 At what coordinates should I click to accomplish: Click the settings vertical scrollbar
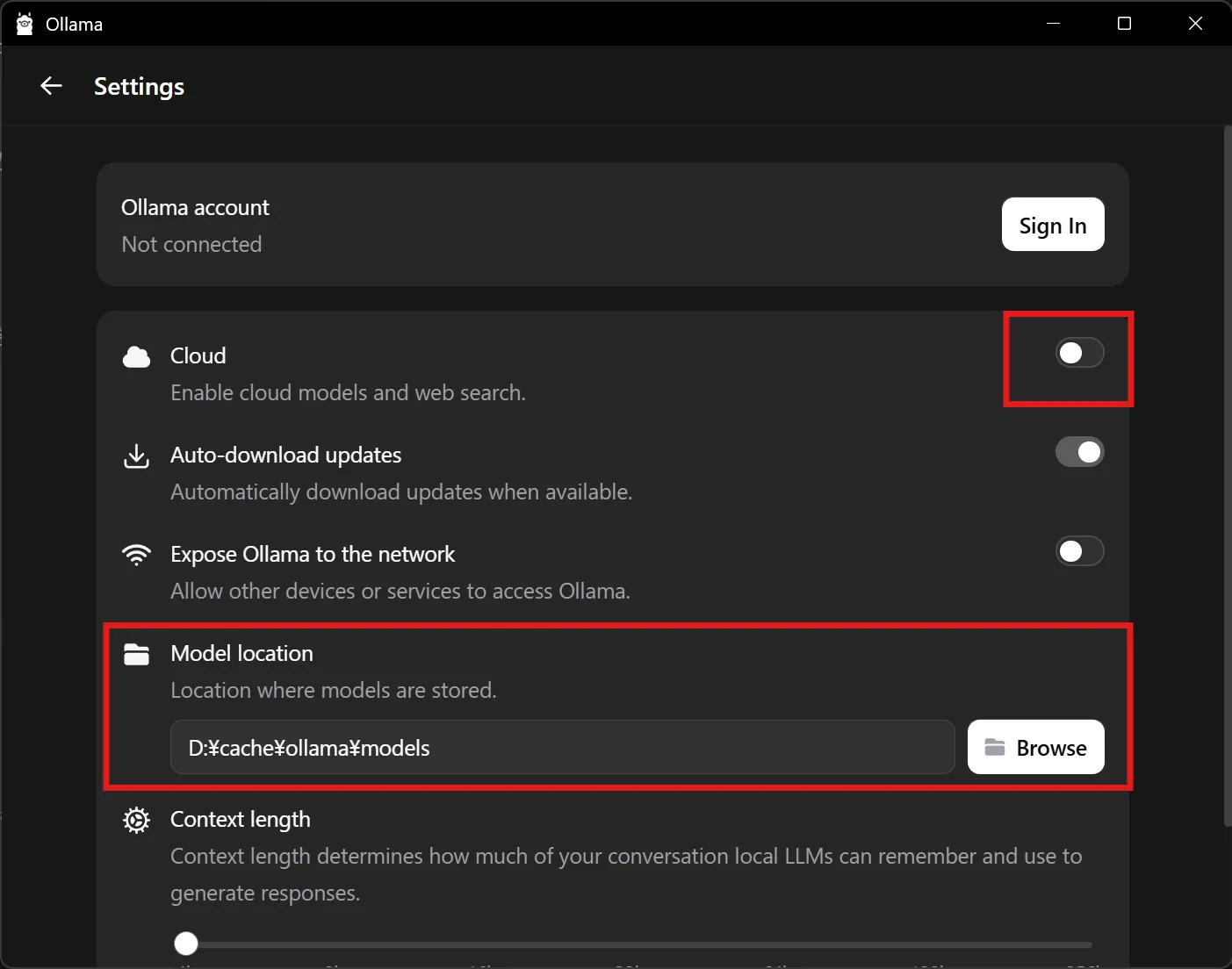1227,476
